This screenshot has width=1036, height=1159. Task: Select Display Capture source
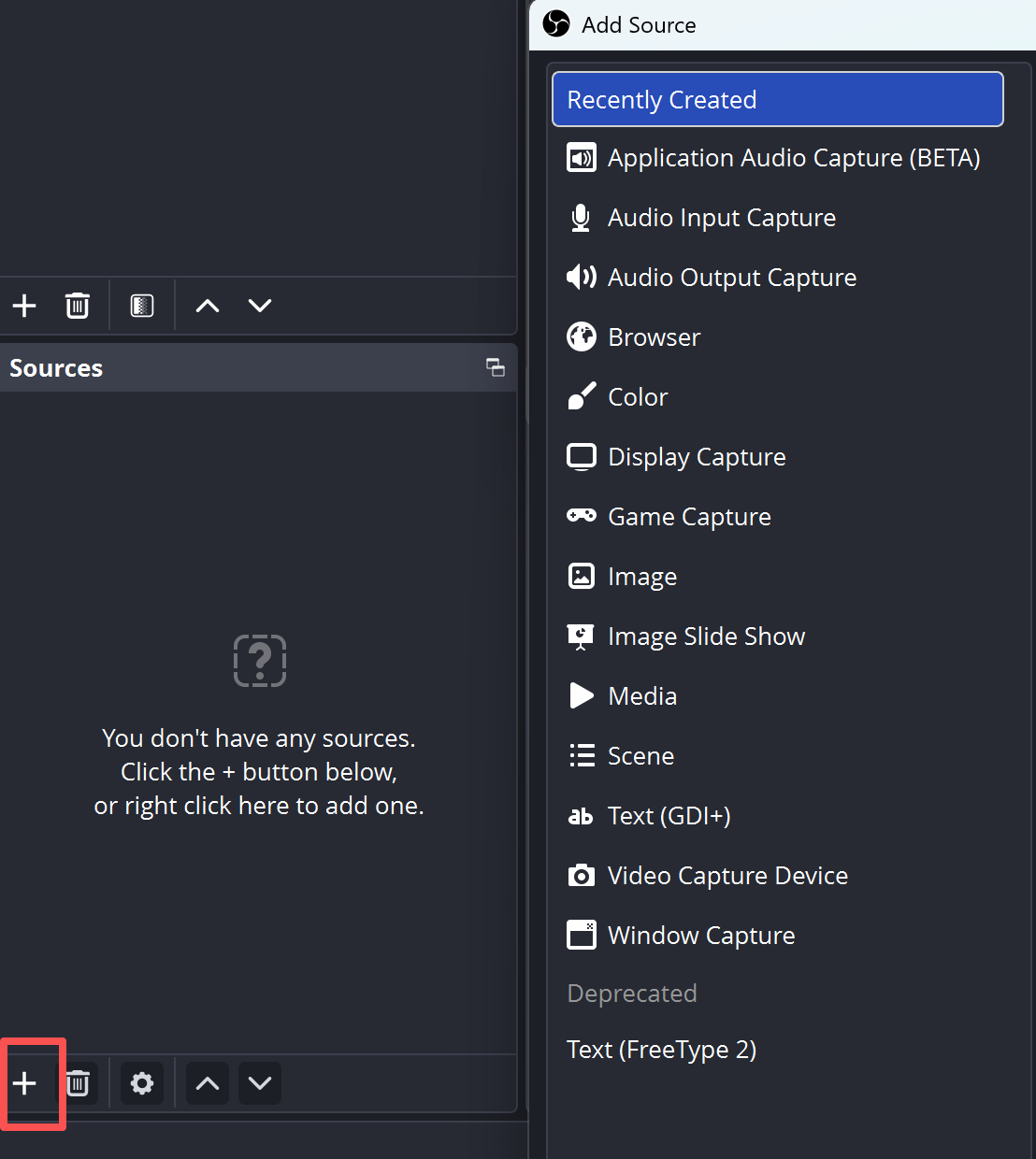(778, 457)
